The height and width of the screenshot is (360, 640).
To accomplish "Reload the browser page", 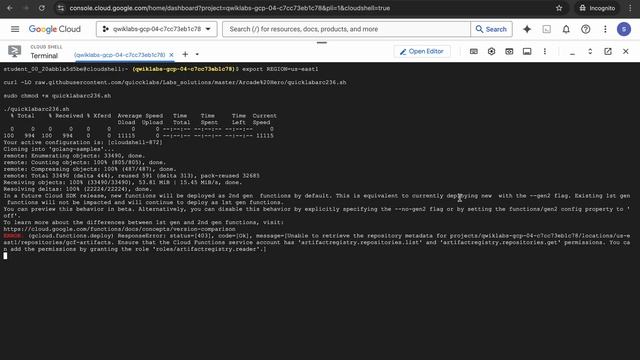I will [x=42, y=8].
